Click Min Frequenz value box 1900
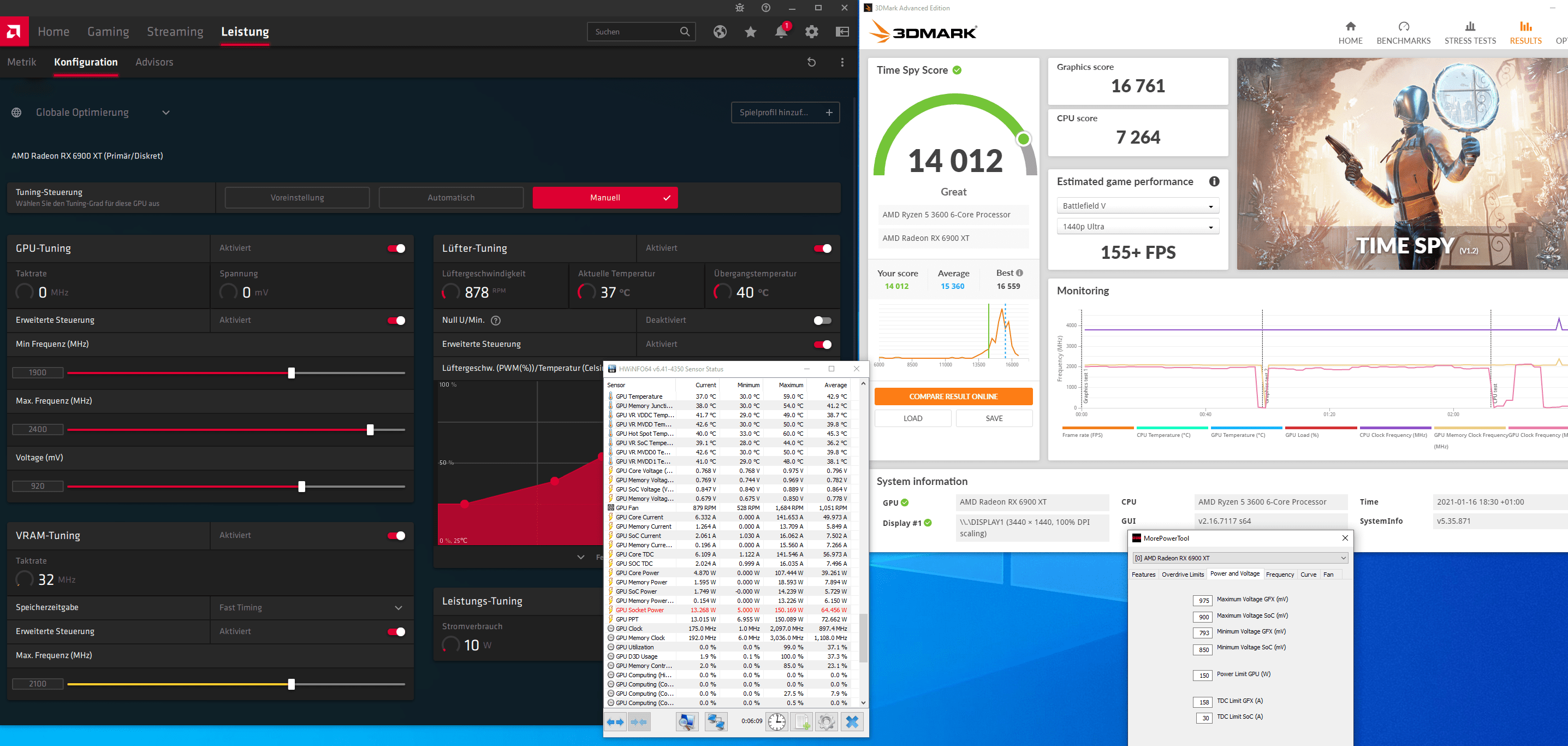This screenshot has height=746, width=1568. click(38, 372)
